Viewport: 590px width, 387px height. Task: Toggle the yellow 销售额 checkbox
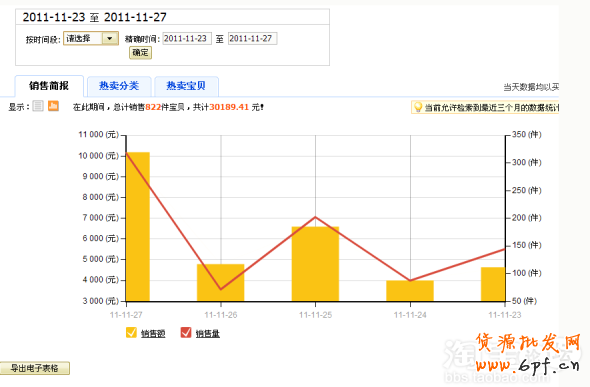click(x=131, y=333)
